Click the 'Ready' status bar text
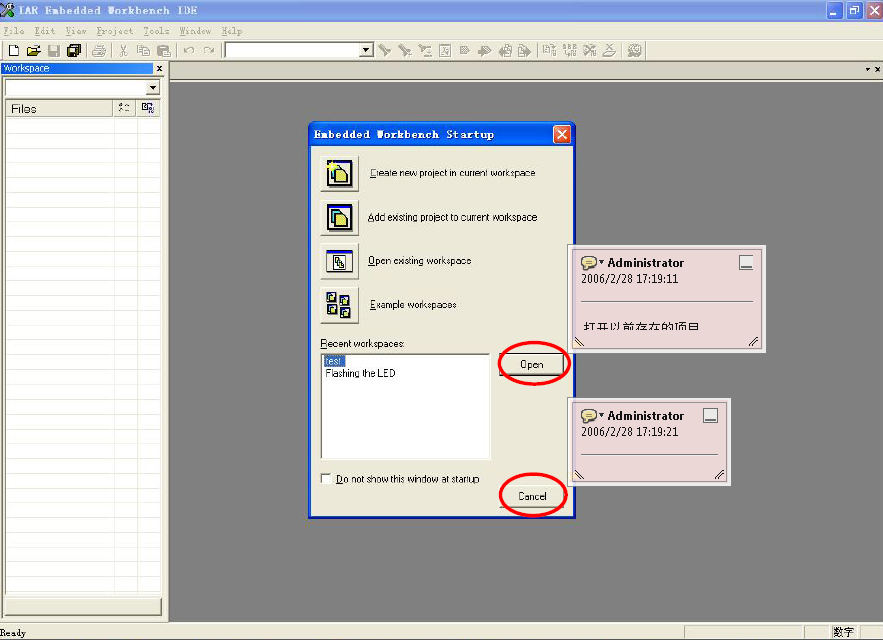The height and width of the screenshot is (640, 883). (x=13, y=633)
